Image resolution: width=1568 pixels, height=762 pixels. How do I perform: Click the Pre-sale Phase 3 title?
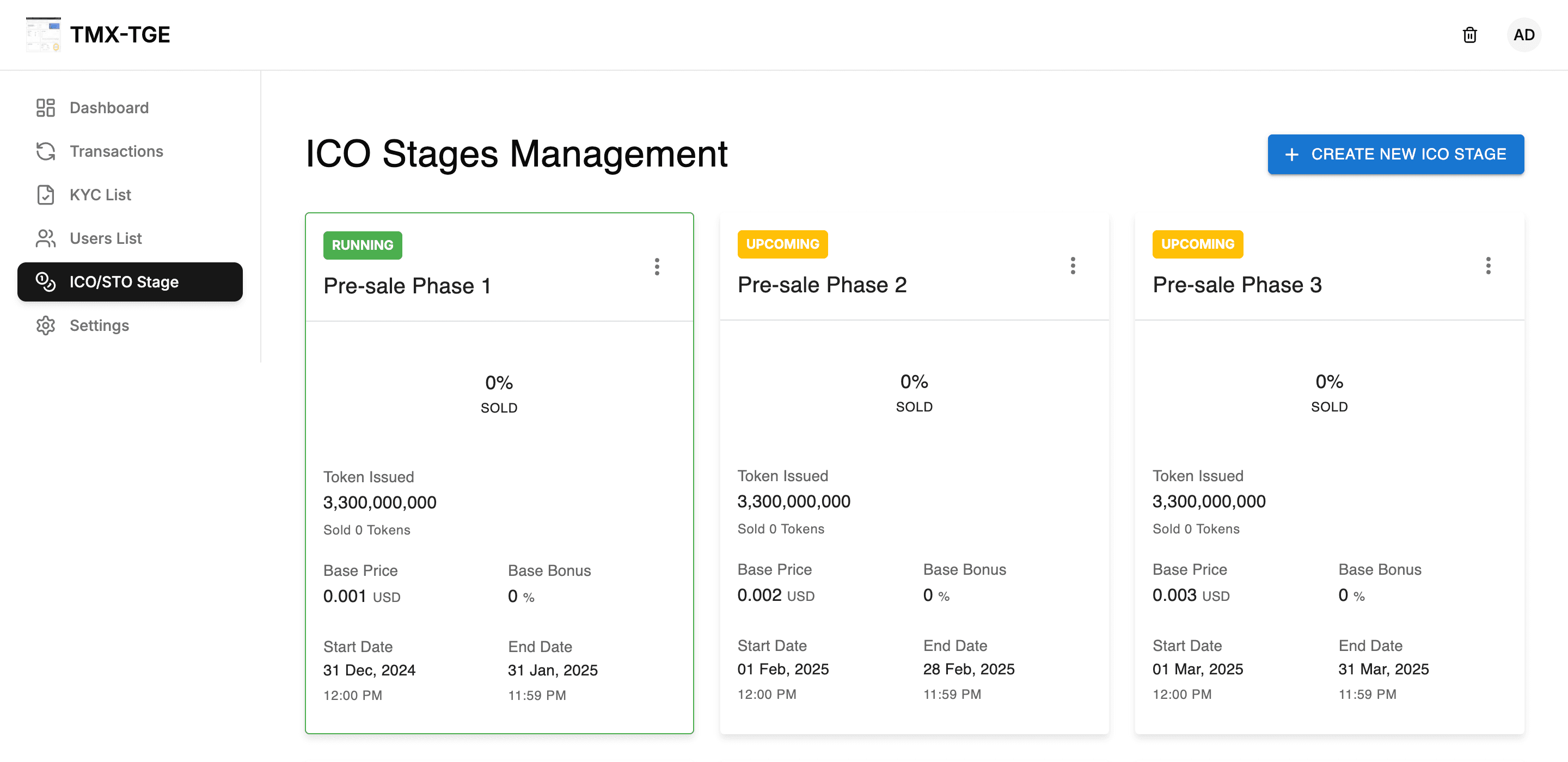pyautogui.click(x=1237, y=284)
